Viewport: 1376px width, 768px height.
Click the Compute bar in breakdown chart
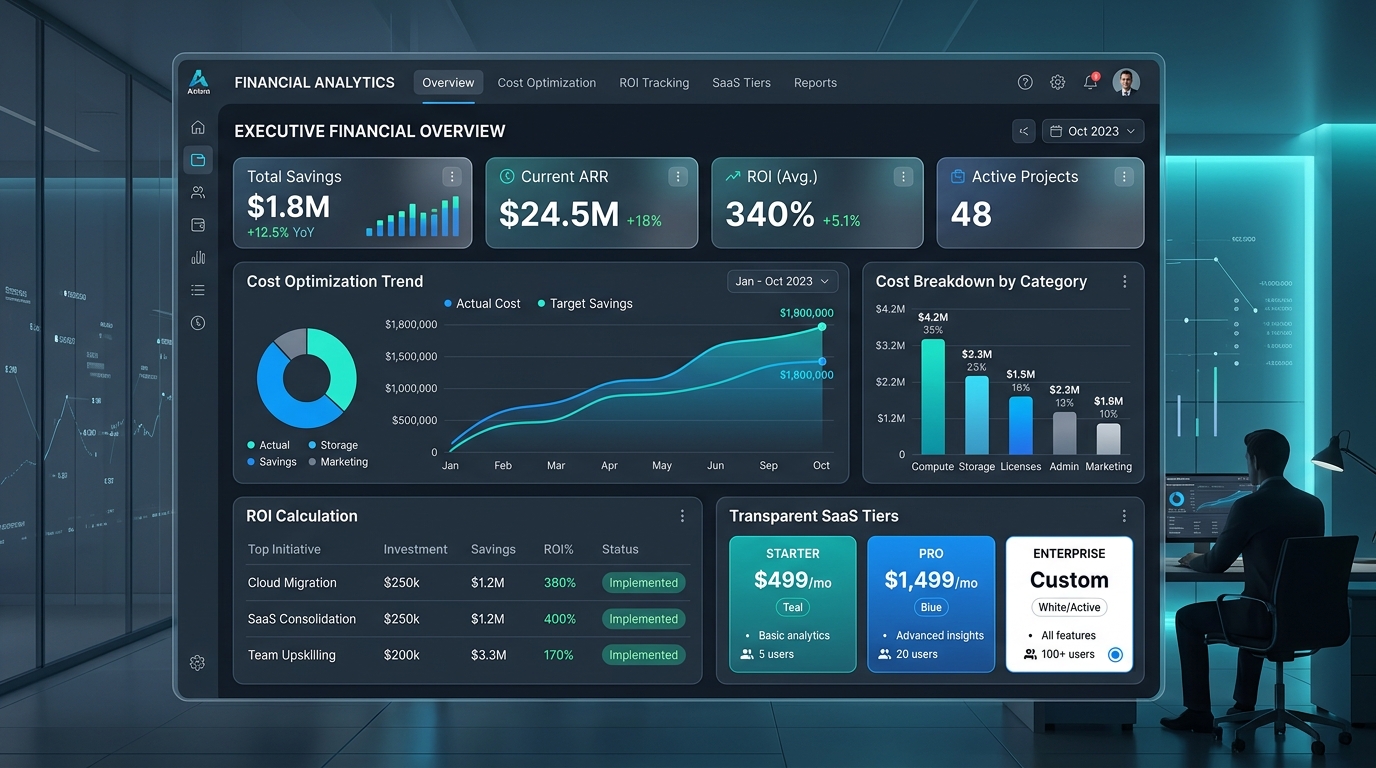pyautogui.click(x=933, y=397)
